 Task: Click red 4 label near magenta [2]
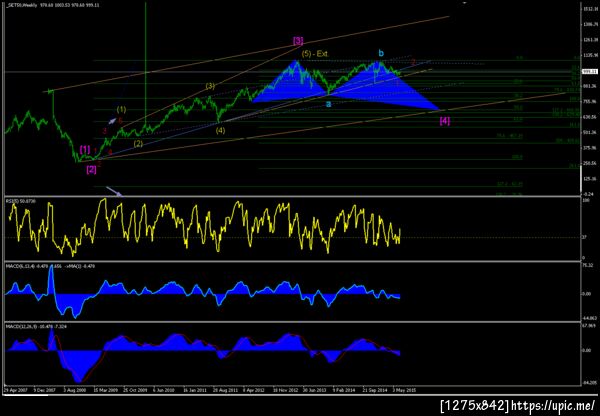click(110, 152)
